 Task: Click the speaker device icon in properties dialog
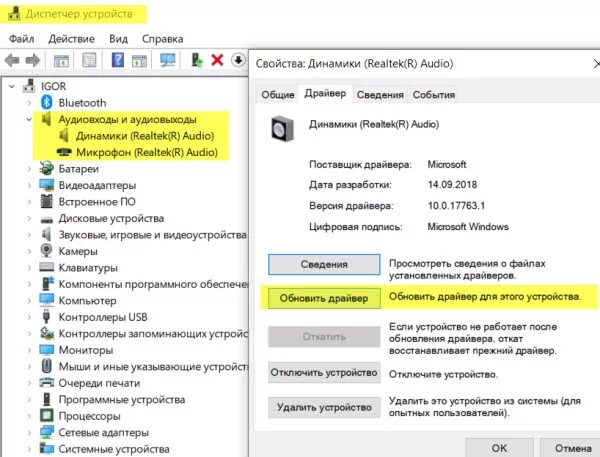click(x=282, y=129)
